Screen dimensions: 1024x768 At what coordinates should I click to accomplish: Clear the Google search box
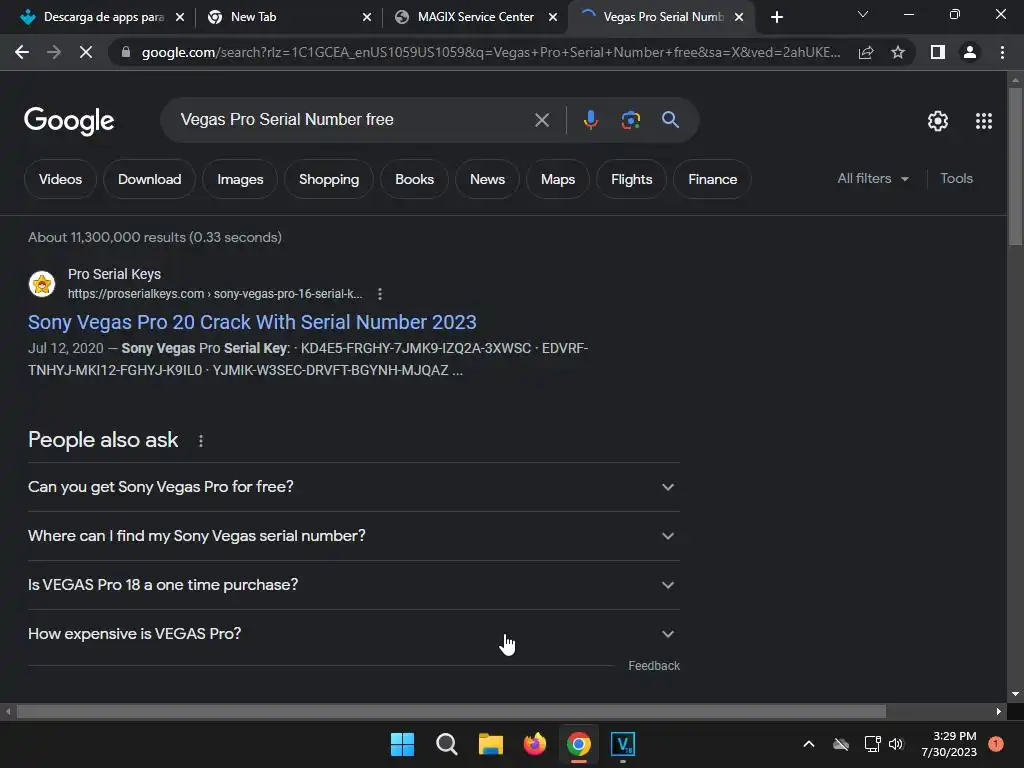tap(541, 120)
